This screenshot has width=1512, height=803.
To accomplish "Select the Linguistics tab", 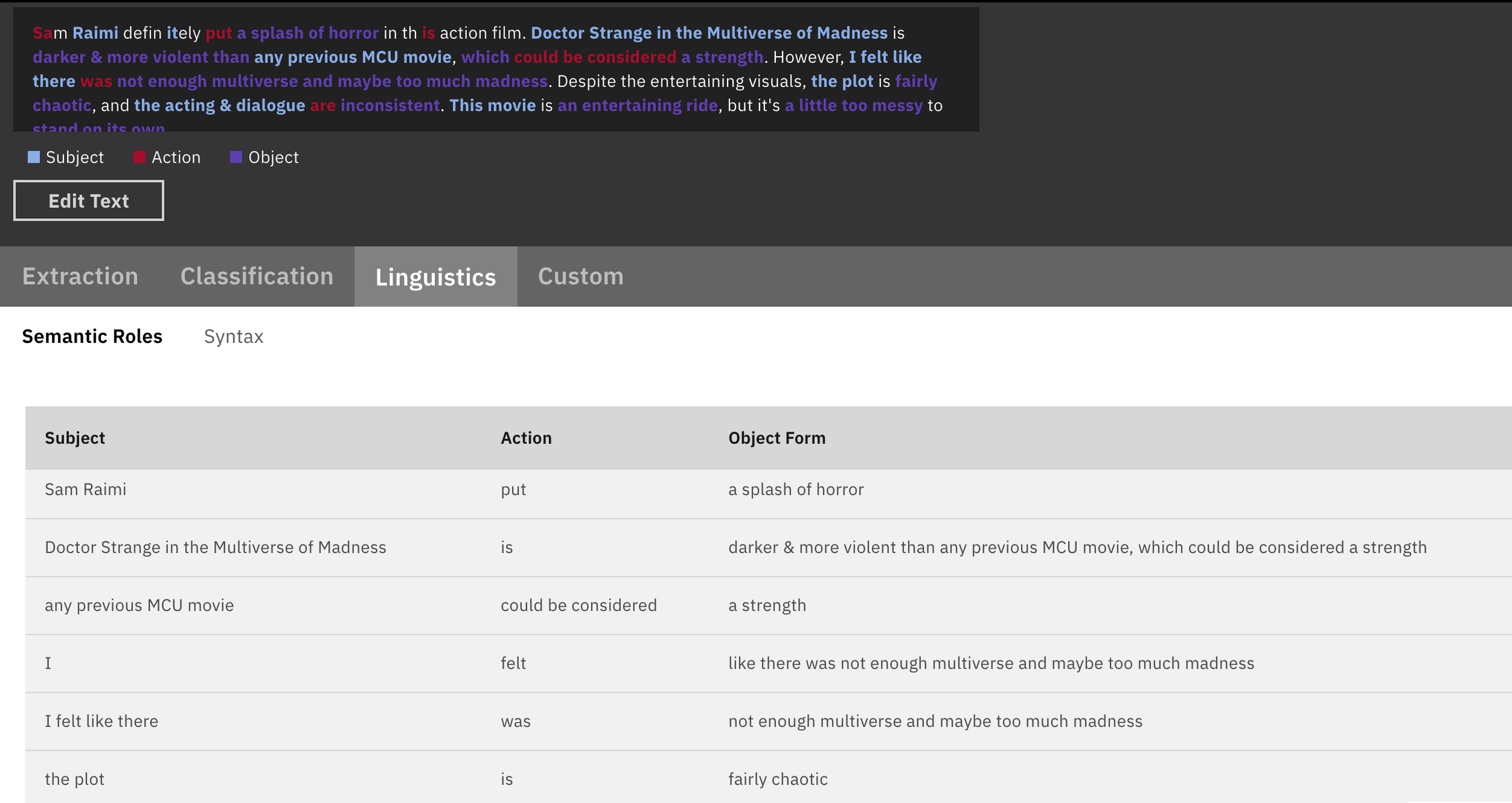I will pos(435,277).
